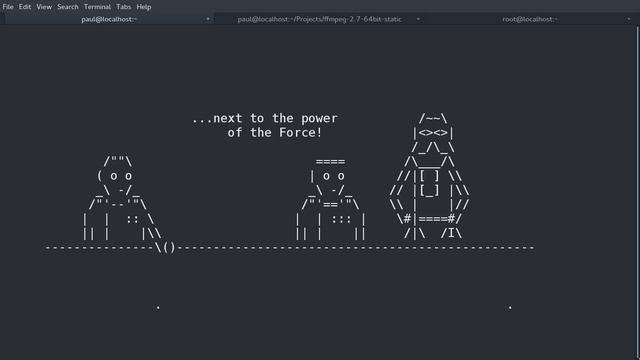The width and height of the screenshot is (640, 360).
Task: Open the Terminal menu
Action: coord(97,7)
